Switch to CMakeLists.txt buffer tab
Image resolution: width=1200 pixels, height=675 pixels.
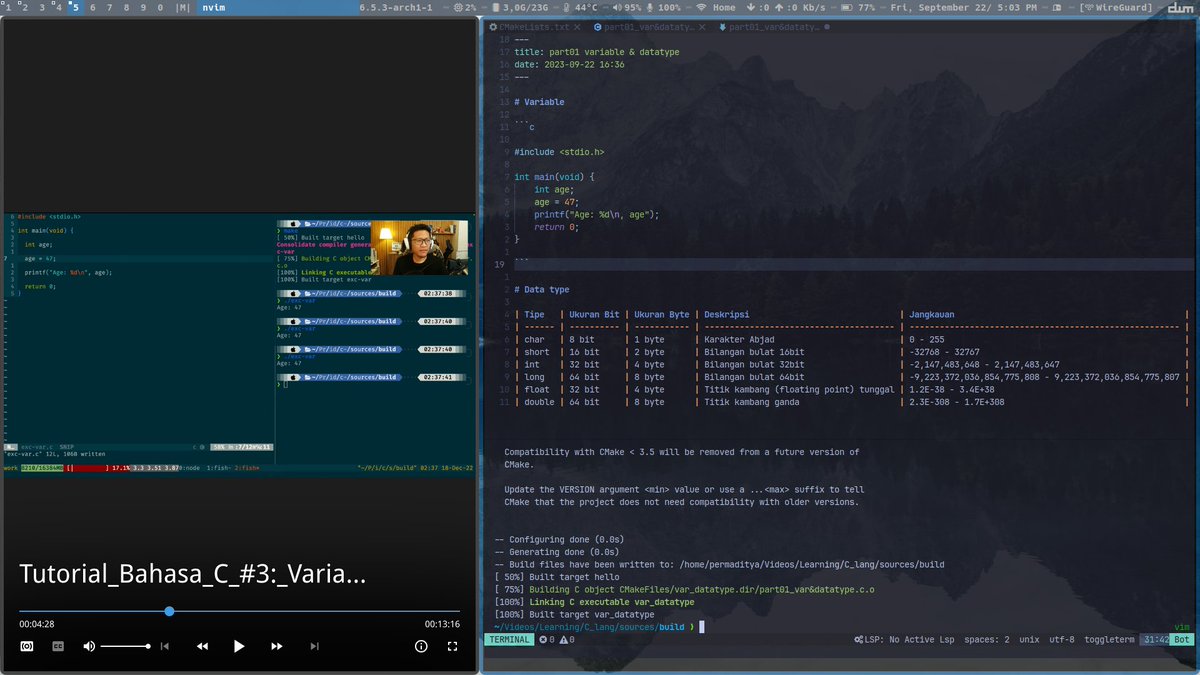point(534,27)
